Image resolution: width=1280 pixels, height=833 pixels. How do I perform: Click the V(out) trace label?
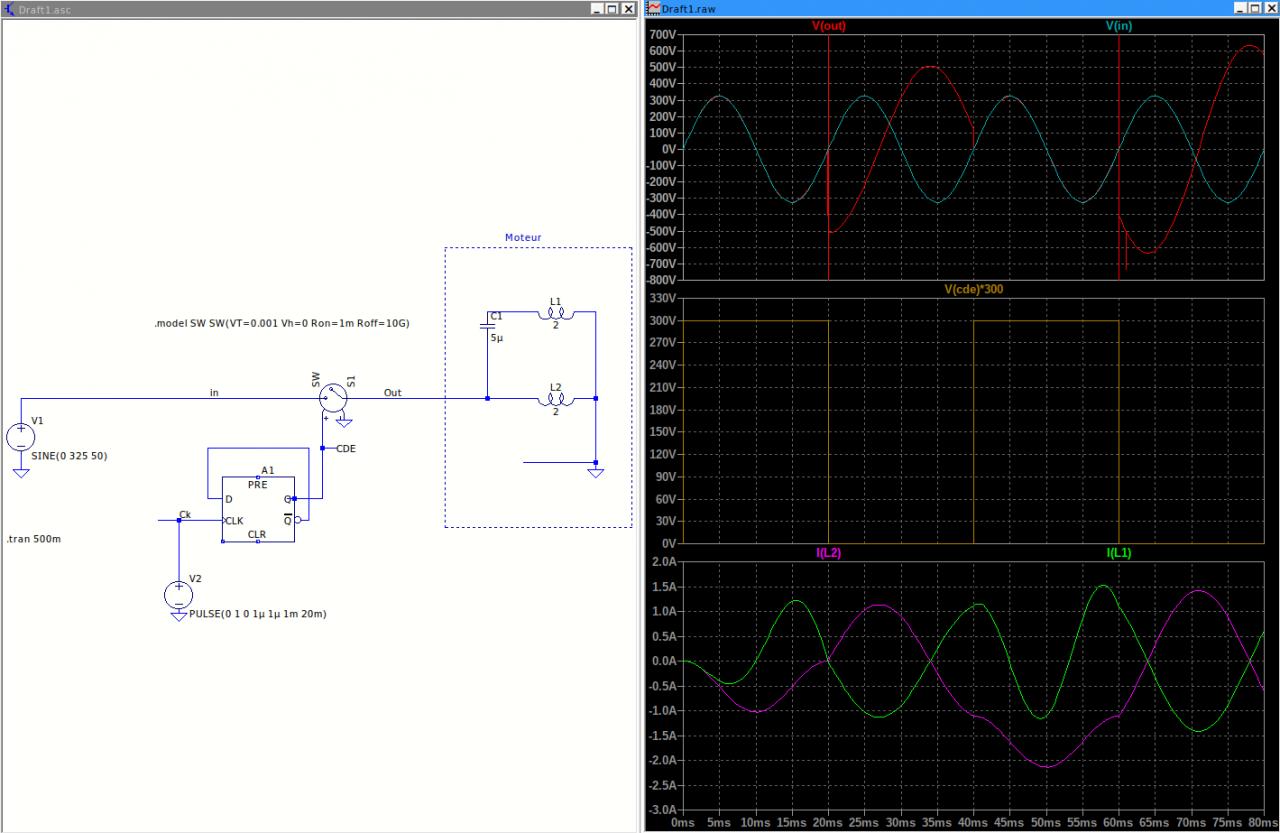coord(828,26)
